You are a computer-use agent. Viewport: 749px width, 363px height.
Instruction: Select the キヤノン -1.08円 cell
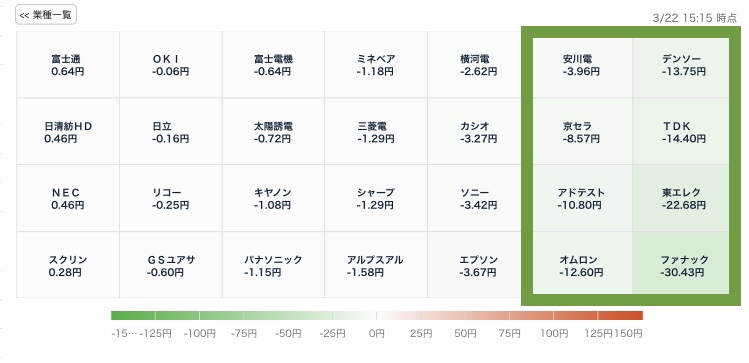point(273,198)
